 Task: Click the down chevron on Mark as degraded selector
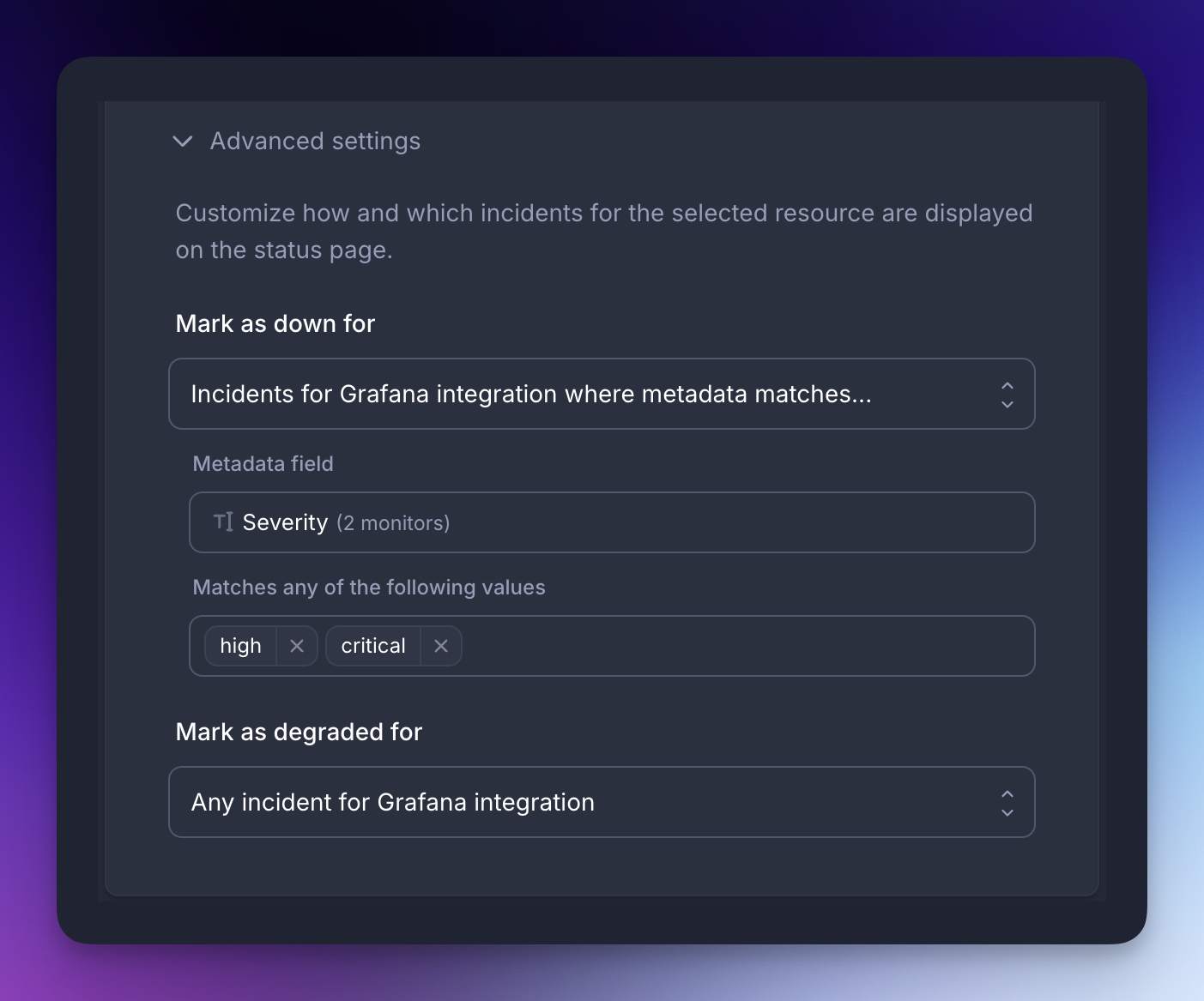[1007, 811]
